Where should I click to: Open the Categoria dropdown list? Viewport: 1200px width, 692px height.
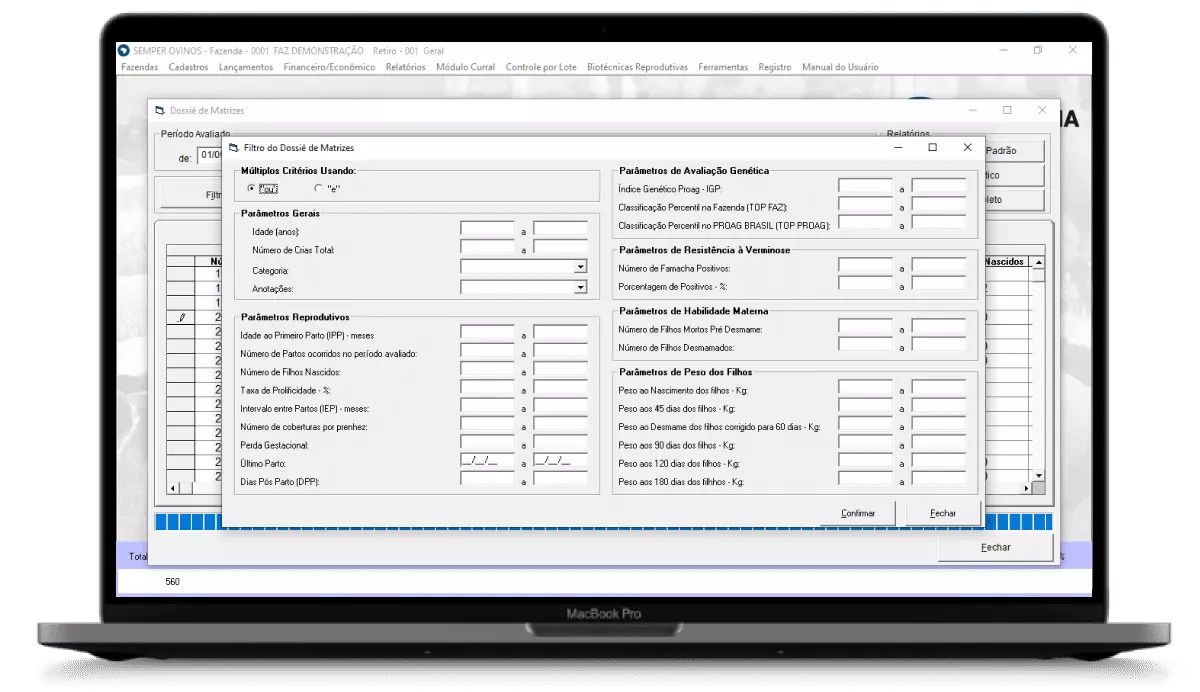(580, 267)
